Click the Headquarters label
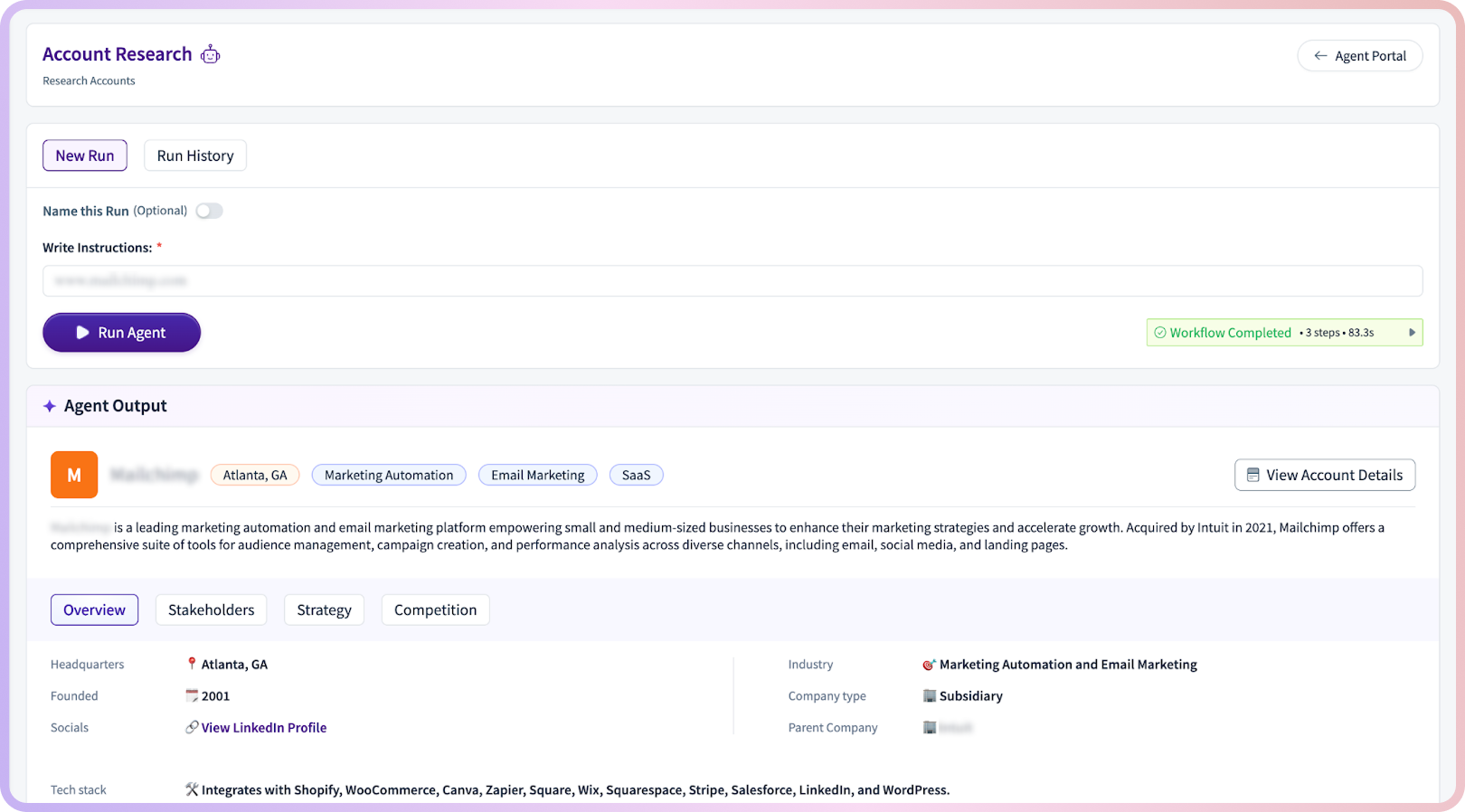 tap(88, 664)
